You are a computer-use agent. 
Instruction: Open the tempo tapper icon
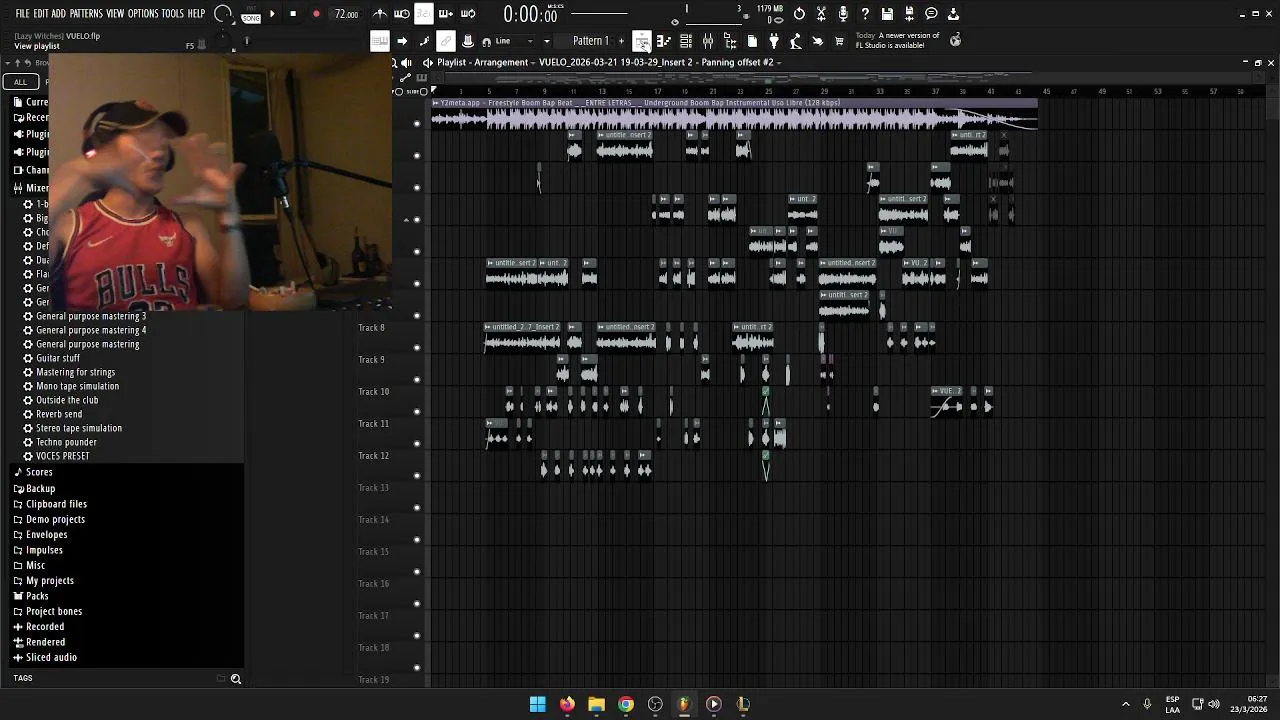796,41
